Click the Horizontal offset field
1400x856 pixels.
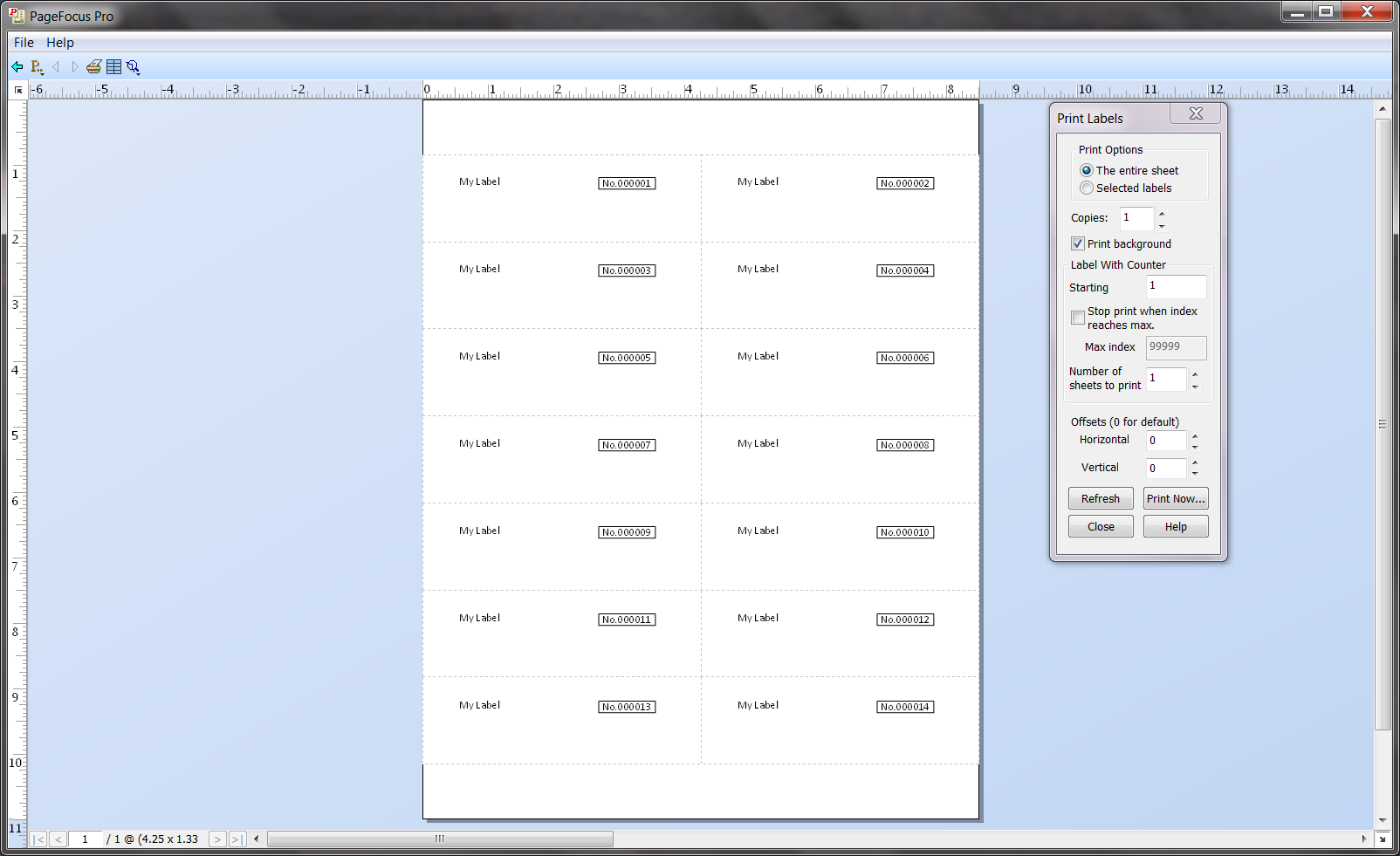pos(1167,441)
